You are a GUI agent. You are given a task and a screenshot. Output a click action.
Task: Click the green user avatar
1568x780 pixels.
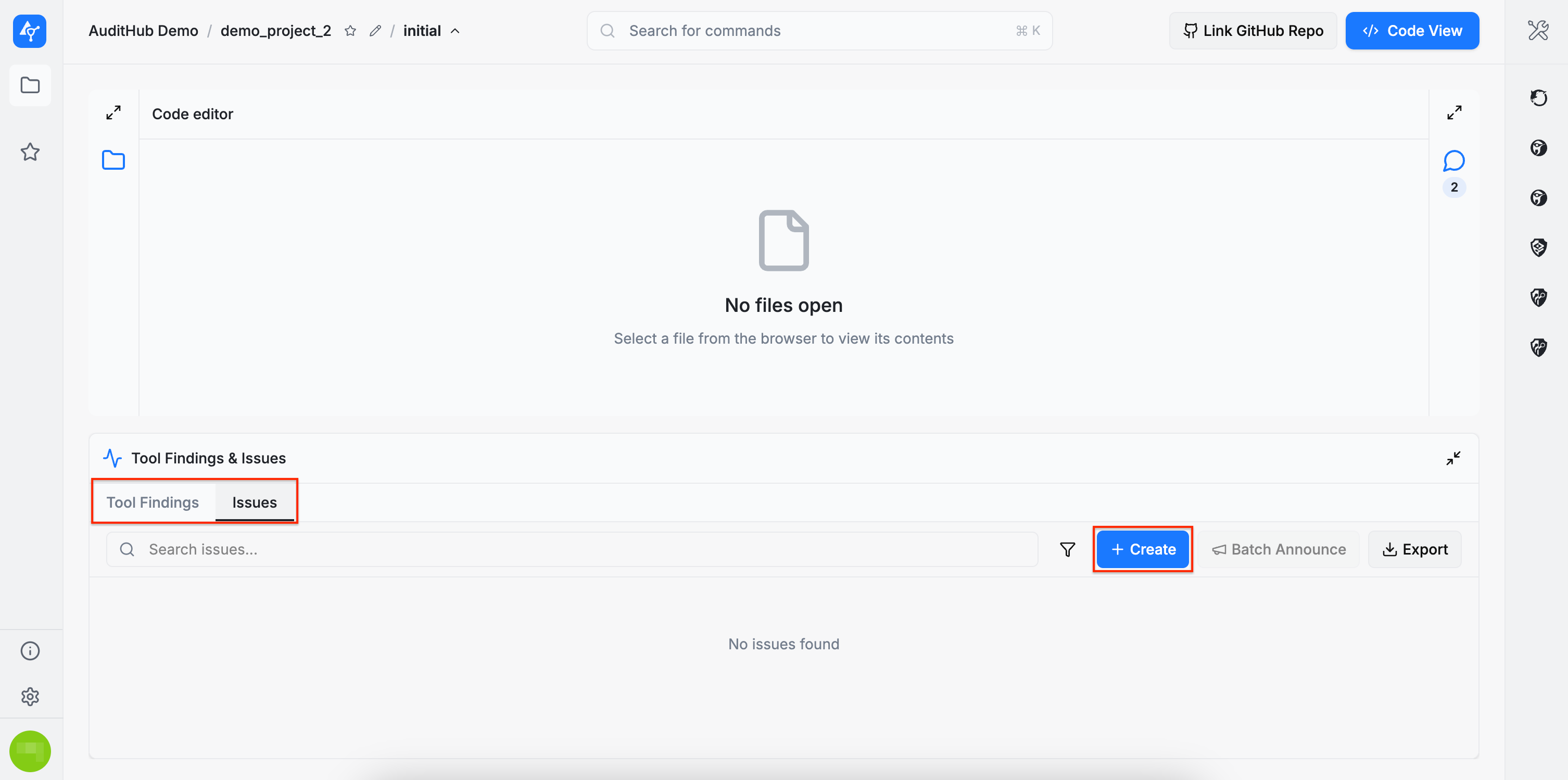tap(30, 751)
